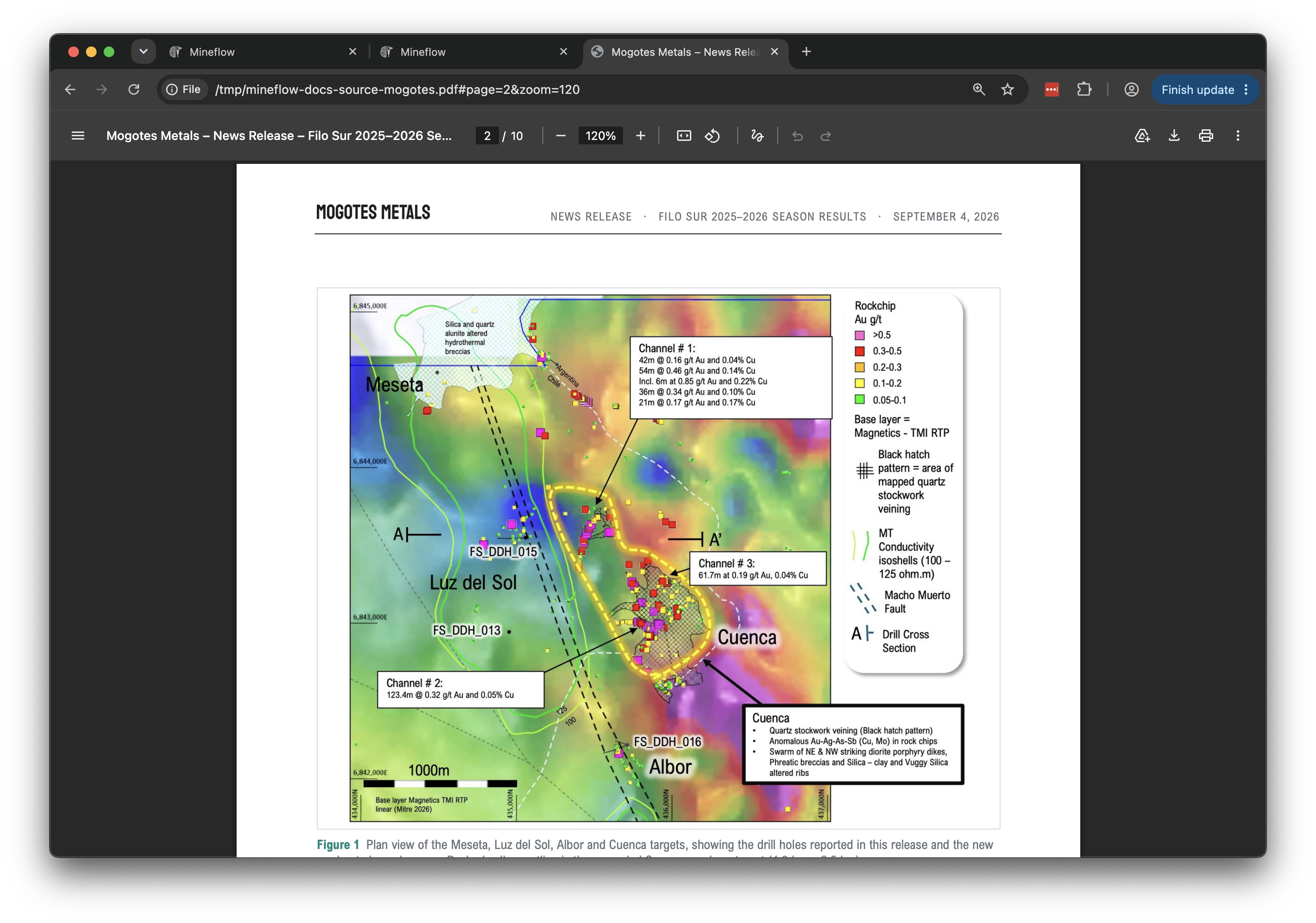Viewport: 1316px width, 923px height.
Task: Open the Extensions puzzle menu
Action: point(1084,89)
